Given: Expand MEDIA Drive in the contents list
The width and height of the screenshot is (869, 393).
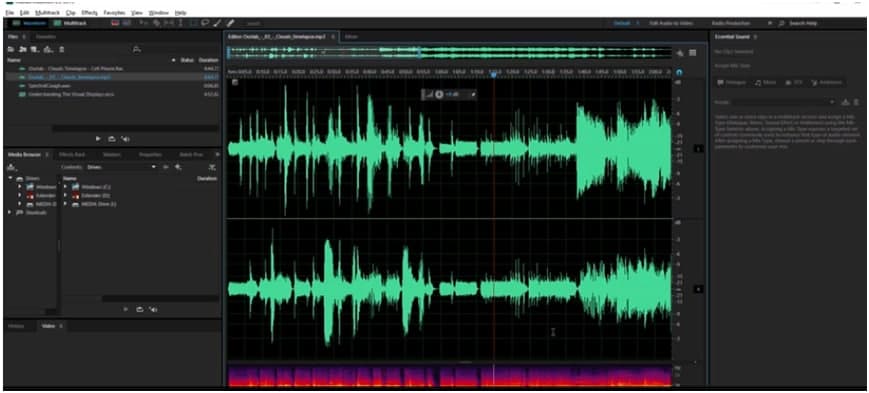Looking at the screenshot, I should 65,205.
